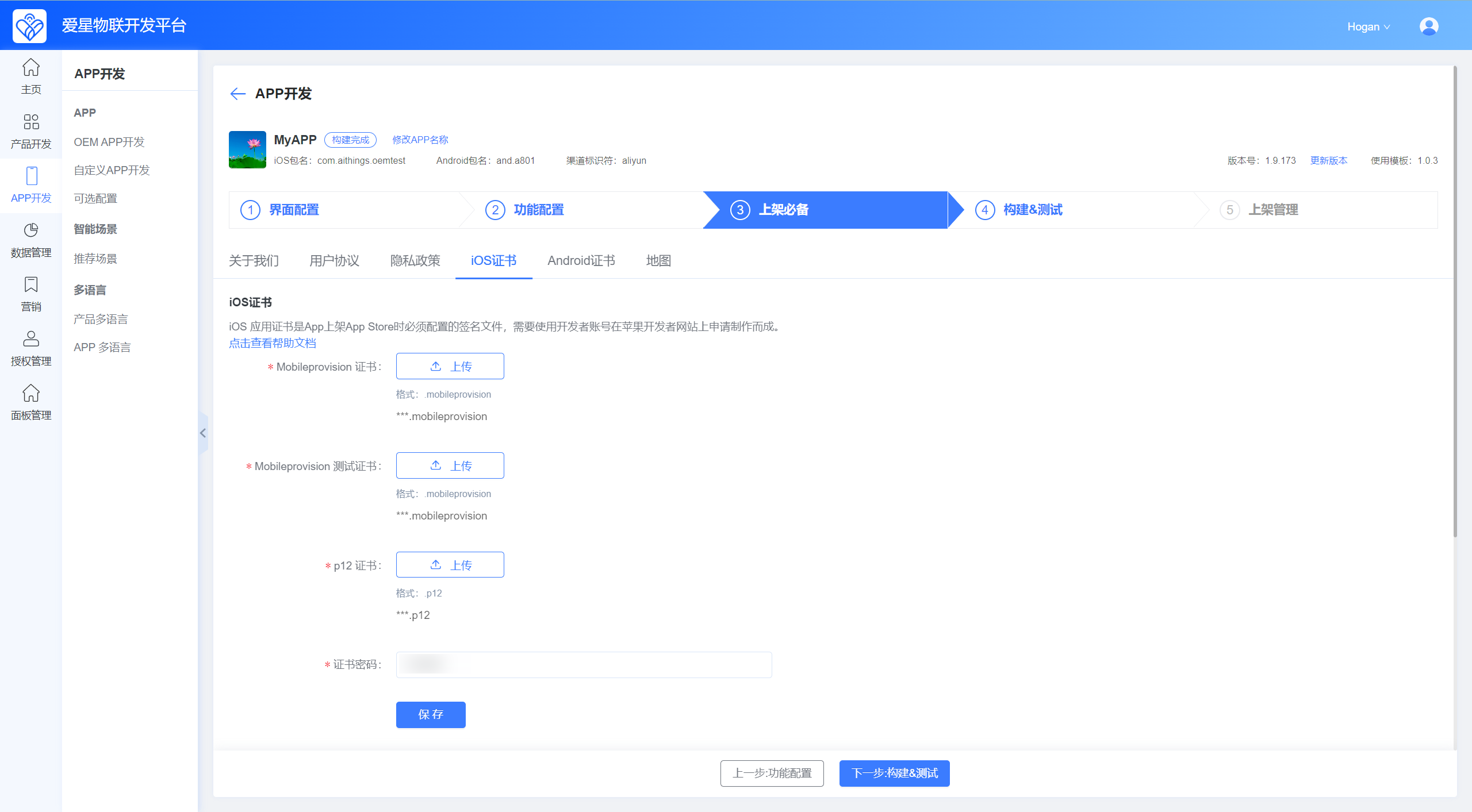Focus the 证书密码 input field
Viewport: 1472px width, 812px height.
[583, 665]
